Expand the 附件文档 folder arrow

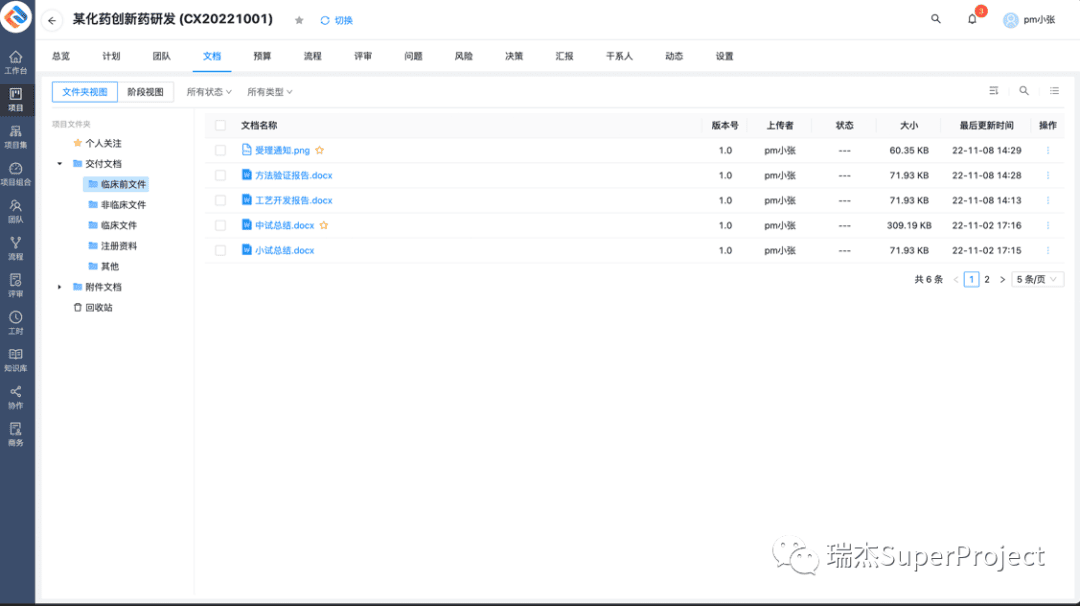(60, 287)
